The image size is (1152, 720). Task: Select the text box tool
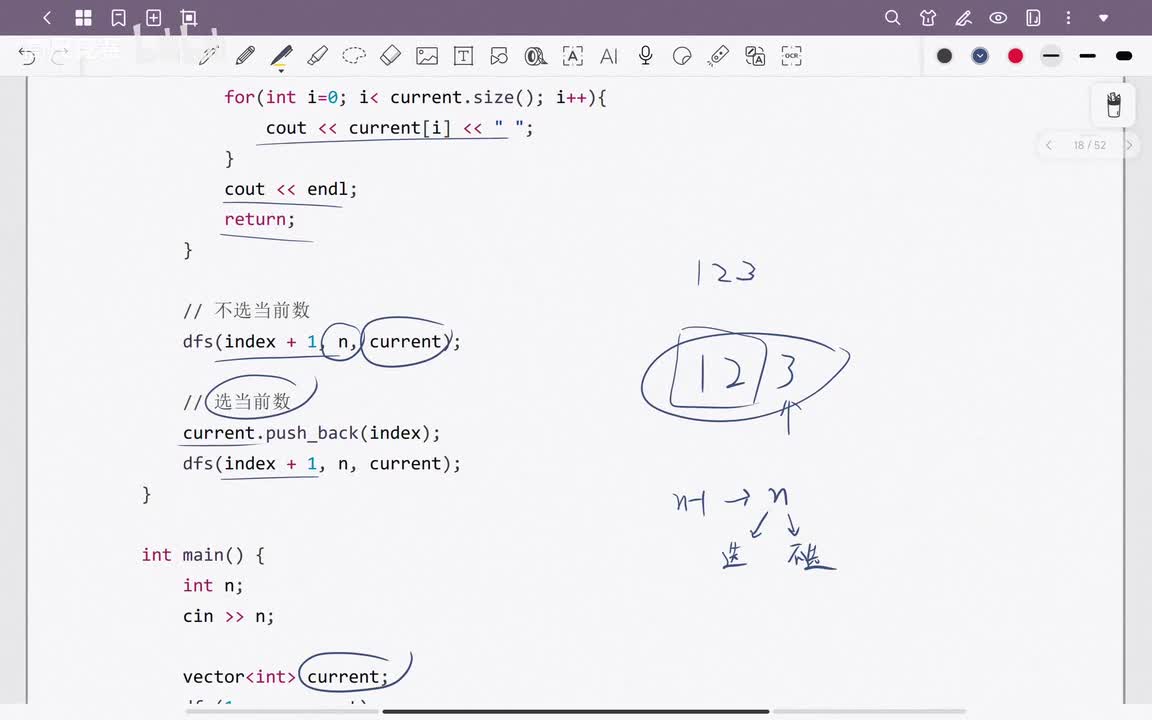[x=463, y=56]
